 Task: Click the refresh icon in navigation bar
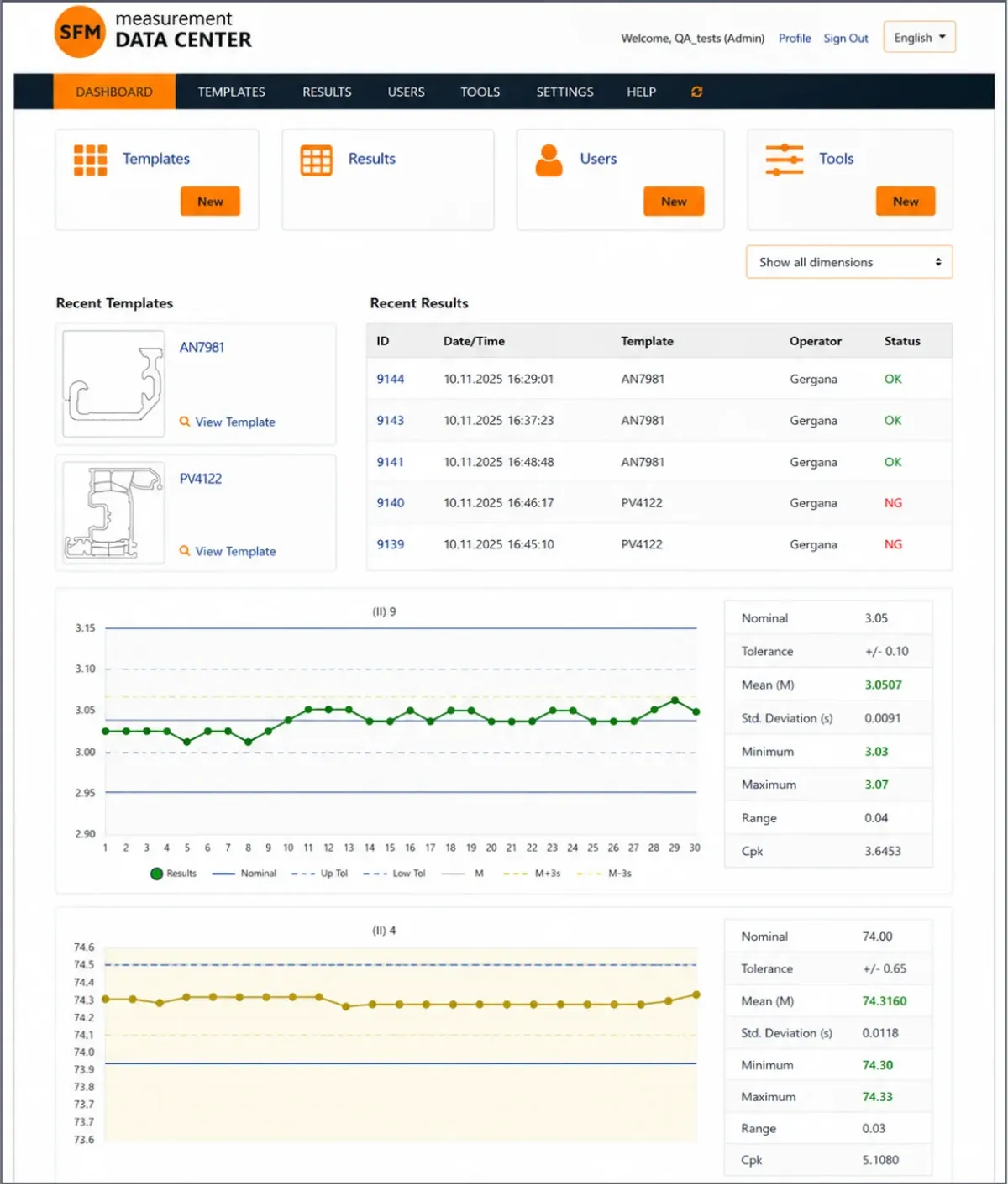click(x=696, y=92)
